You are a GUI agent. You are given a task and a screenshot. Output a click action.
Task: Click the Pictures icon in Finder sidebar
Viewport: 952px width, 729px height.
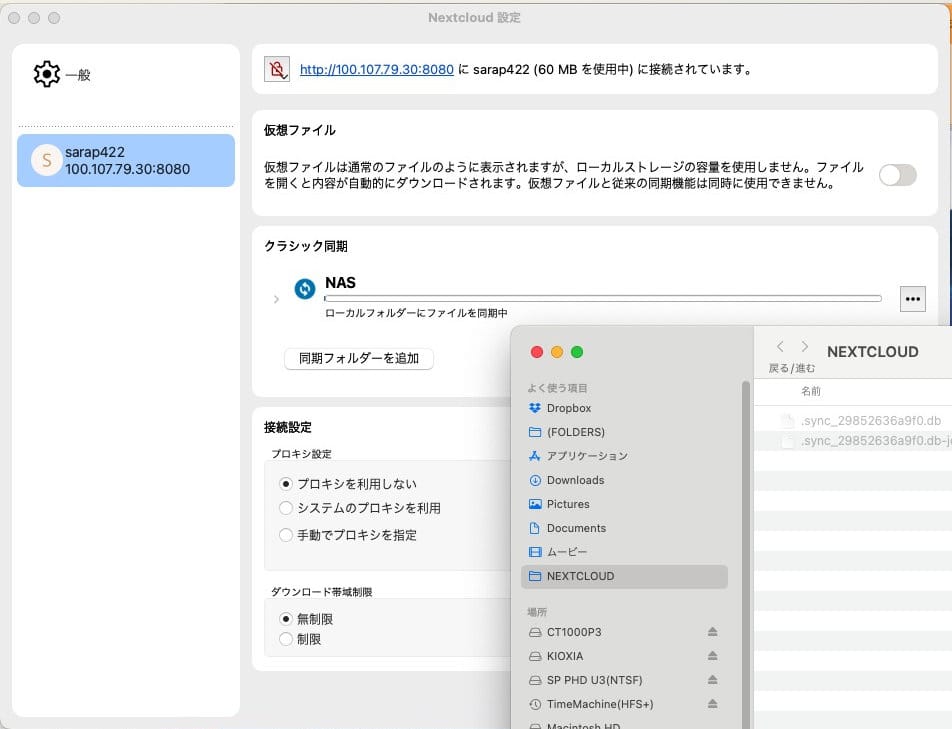point(535,504)
